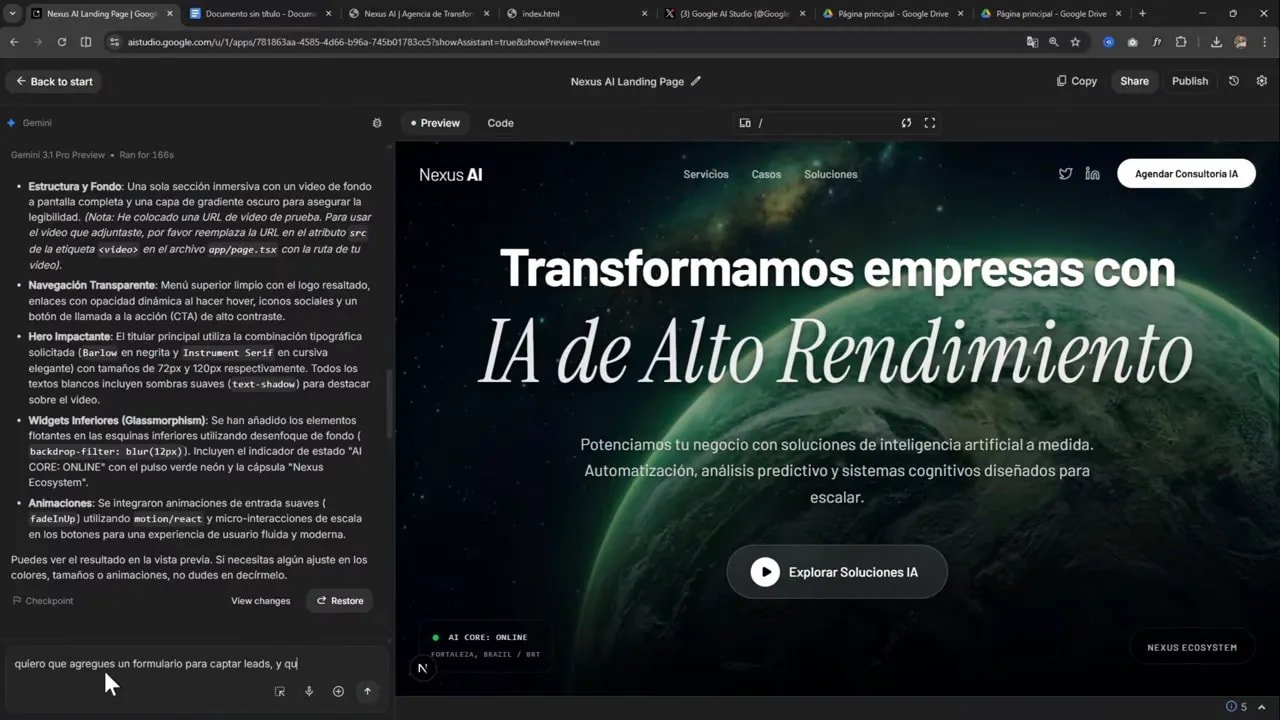
Task: Click the blue circular extension icon
Action: (x=1108, y=42)
